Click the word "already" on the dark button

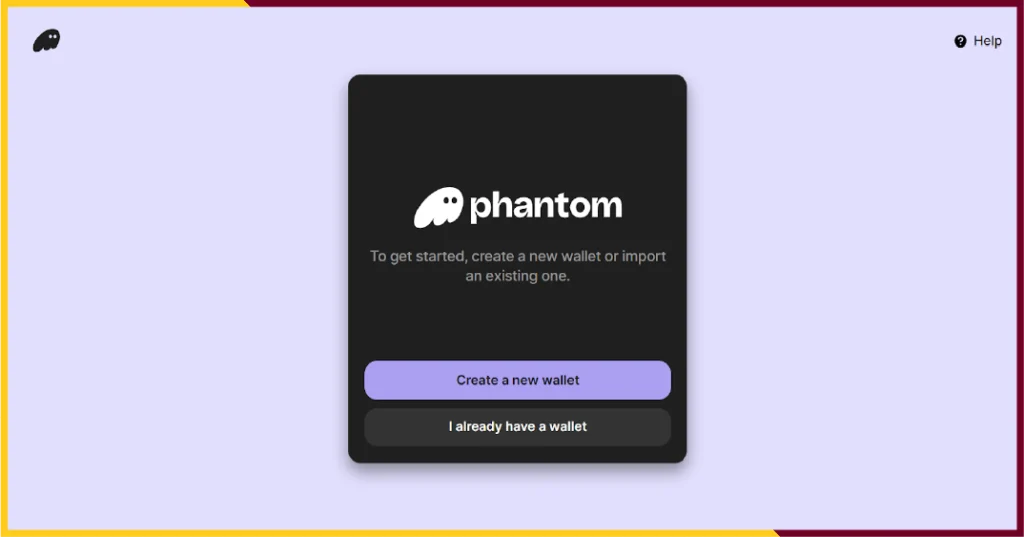tap(479, 427)
